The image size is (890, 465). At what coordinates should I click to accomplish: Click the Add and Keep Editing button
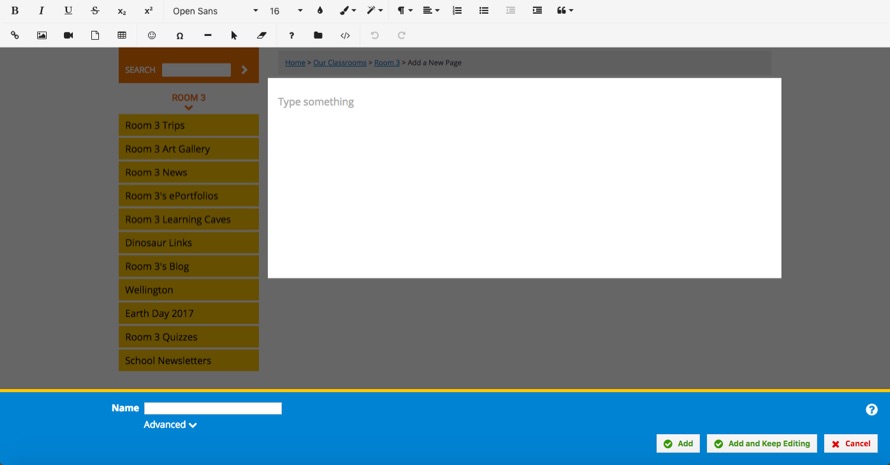[761, 443]
